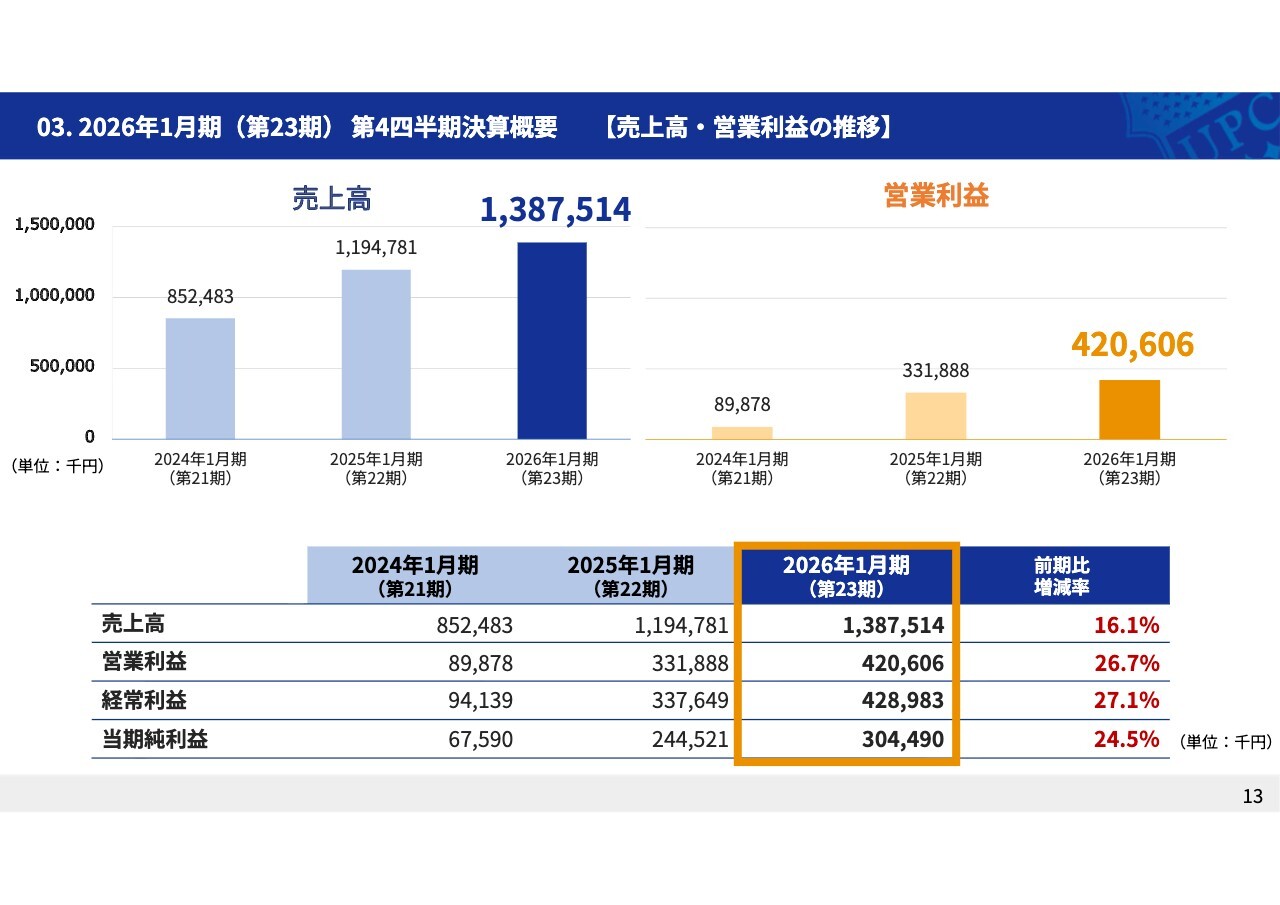The image size is (1280, 905).
Task: Click the 経常利益 row label
Action: [x=144, y=700]
